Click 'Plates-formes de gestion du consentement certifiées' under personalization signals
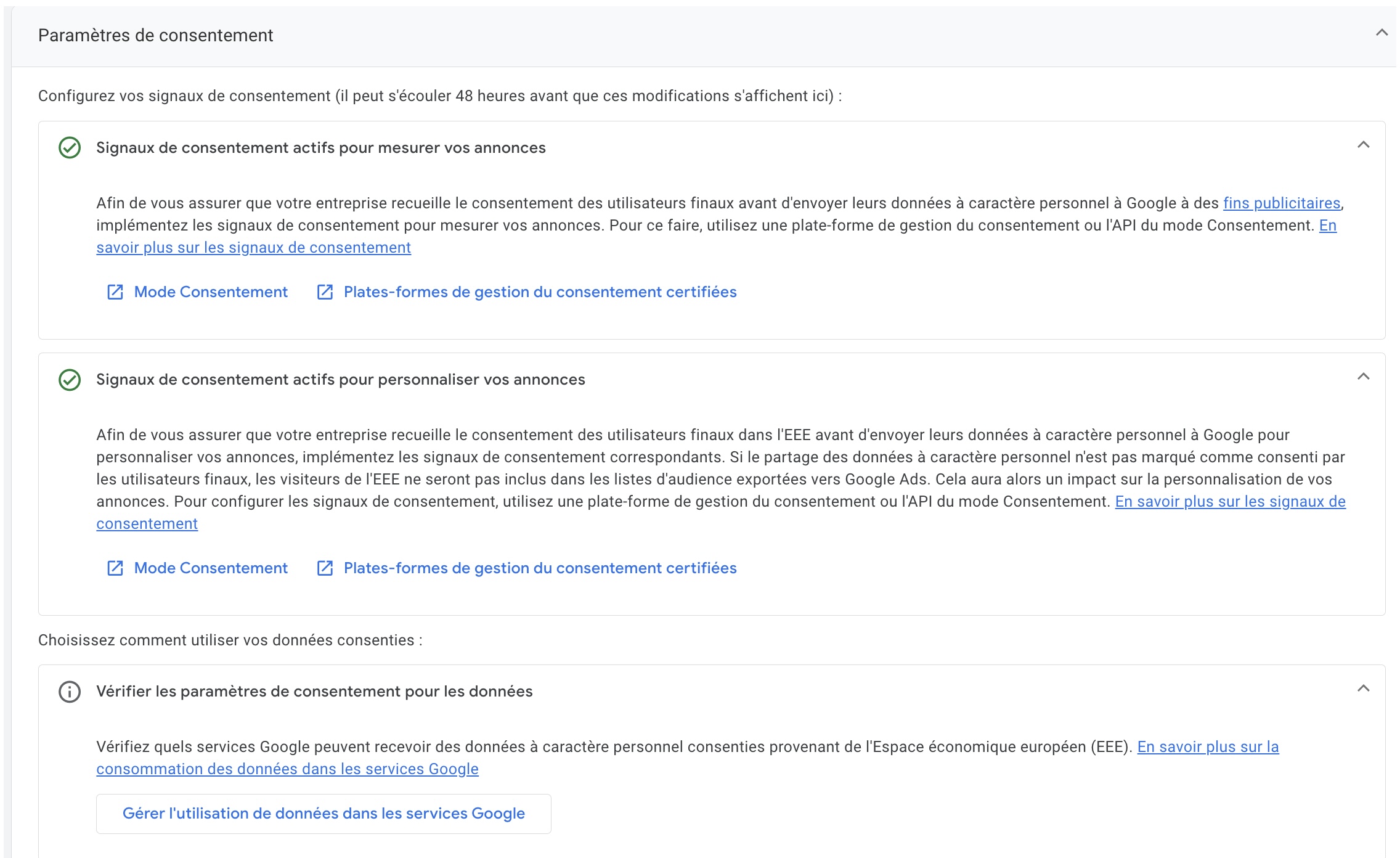The height and width of the screenshot is (858, 1400). point(540,568)
